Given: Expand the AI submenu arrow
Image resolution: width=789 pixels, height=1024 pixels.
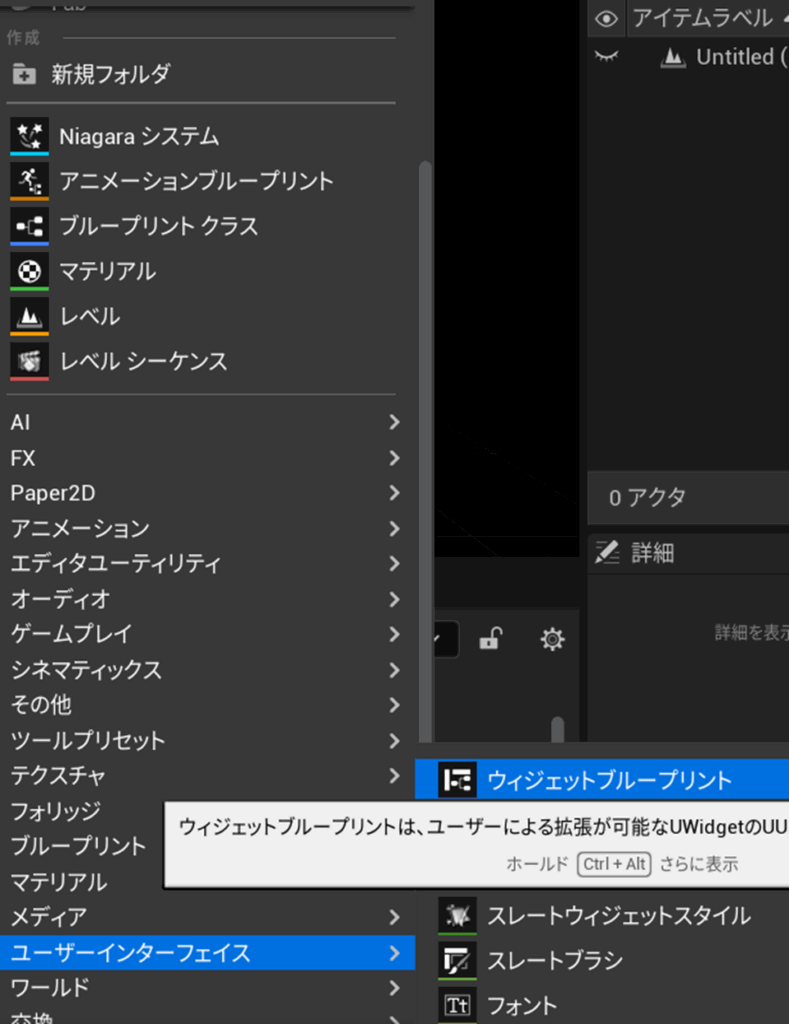Looking at the screenshot, I should click(x=394, y=422).
